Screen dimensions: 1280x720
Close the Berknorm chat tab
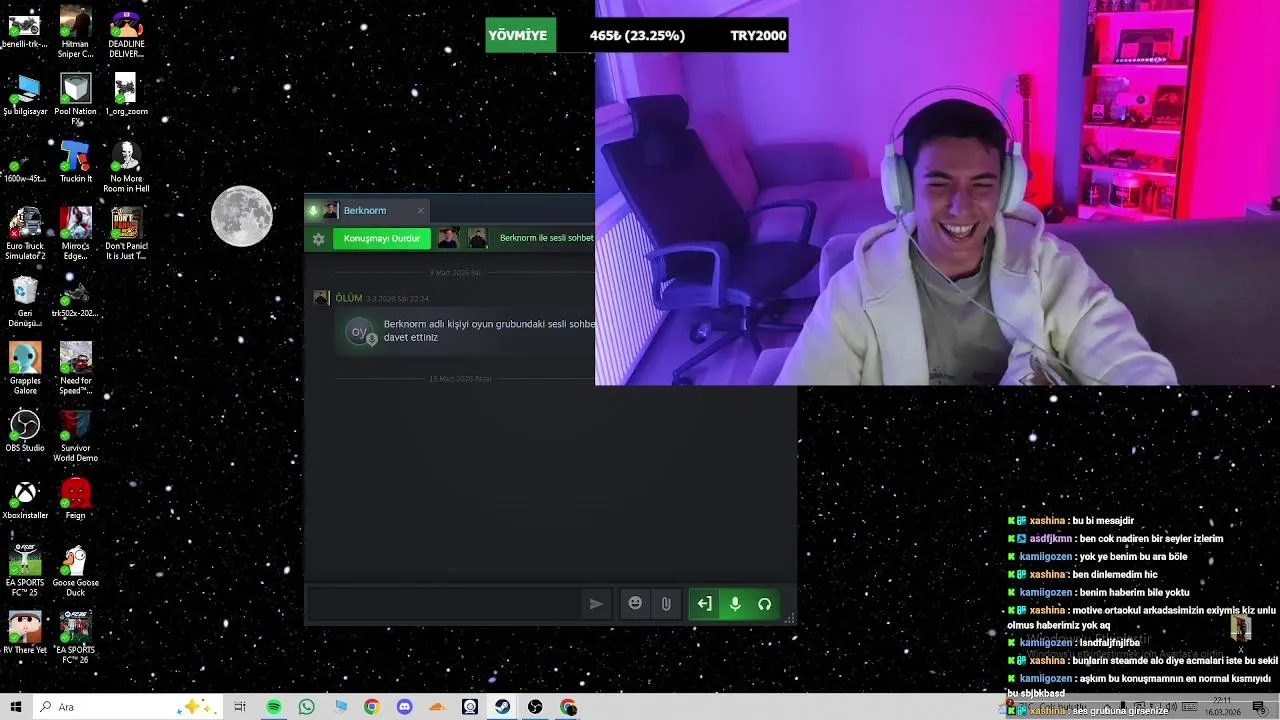pyautogui.click(x=420, y=211)
